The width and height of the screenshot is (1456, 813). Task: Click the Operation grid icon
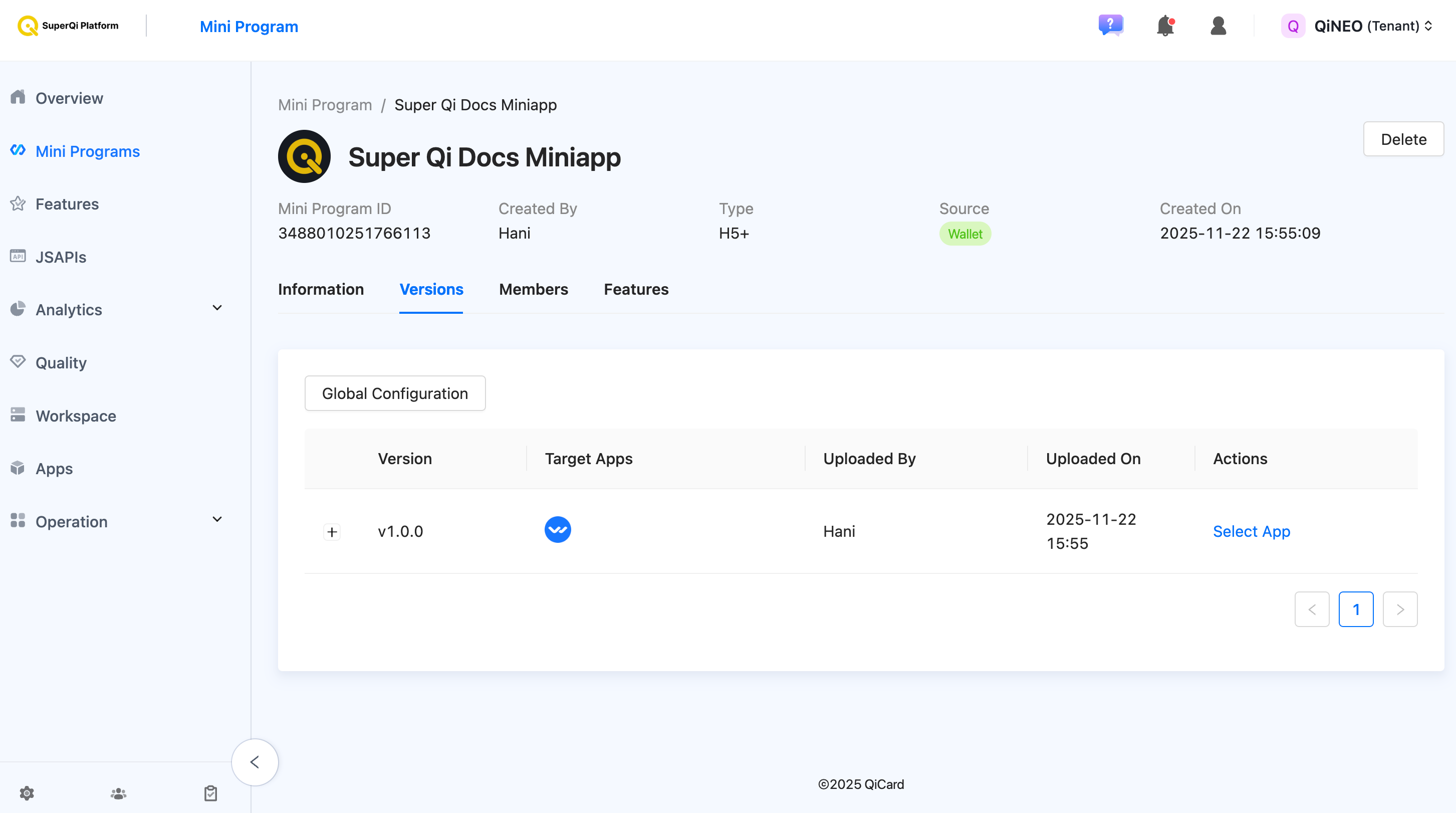pyautogui.click(x=18, y=521)
